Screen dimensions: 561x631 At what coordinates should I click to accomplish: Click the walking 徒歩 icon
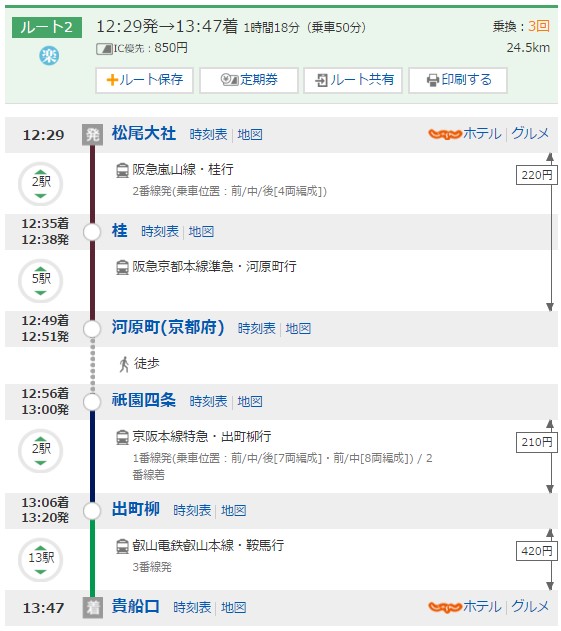coord(124,364)
